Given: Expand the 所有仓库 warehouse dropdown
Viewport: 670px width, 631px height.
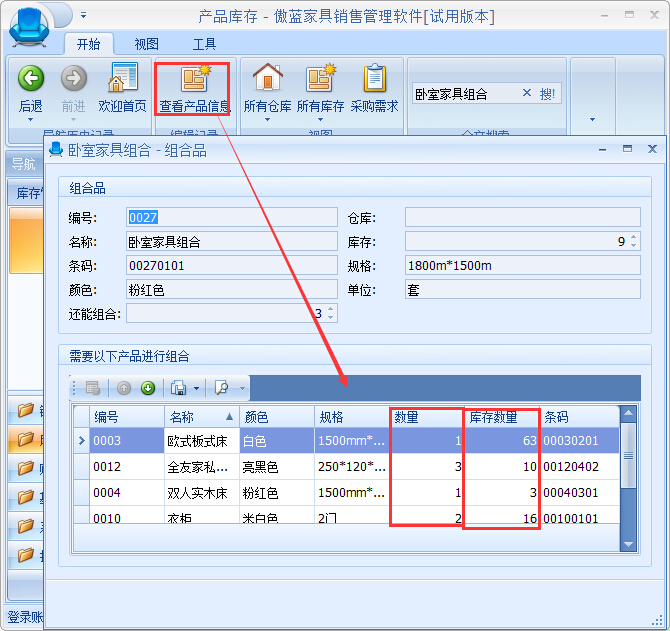Looking at the screenshot, I should [x=268, y=120].
